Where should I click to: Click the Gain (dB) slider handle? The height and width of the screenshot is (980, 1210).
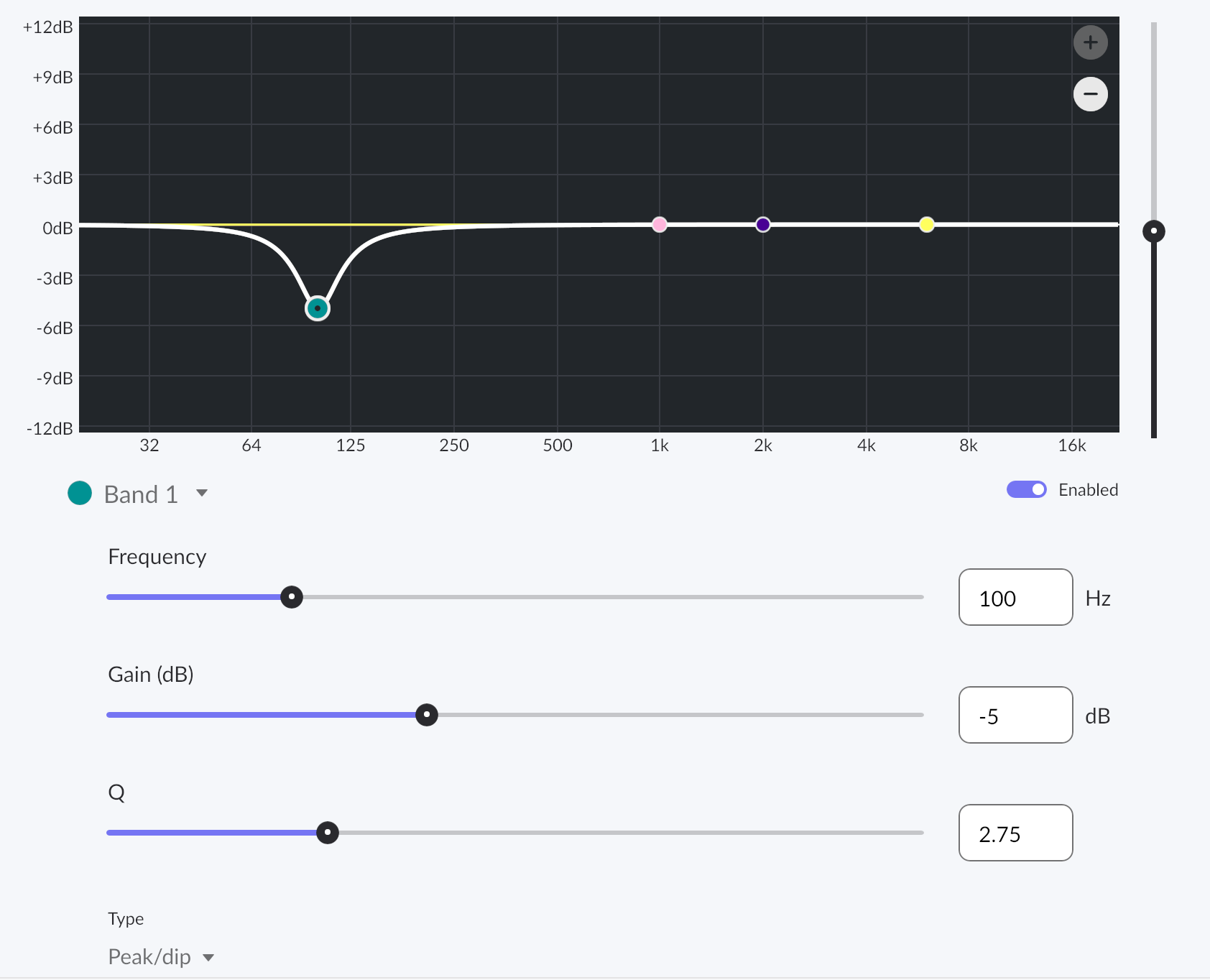(x=427, y=715)
